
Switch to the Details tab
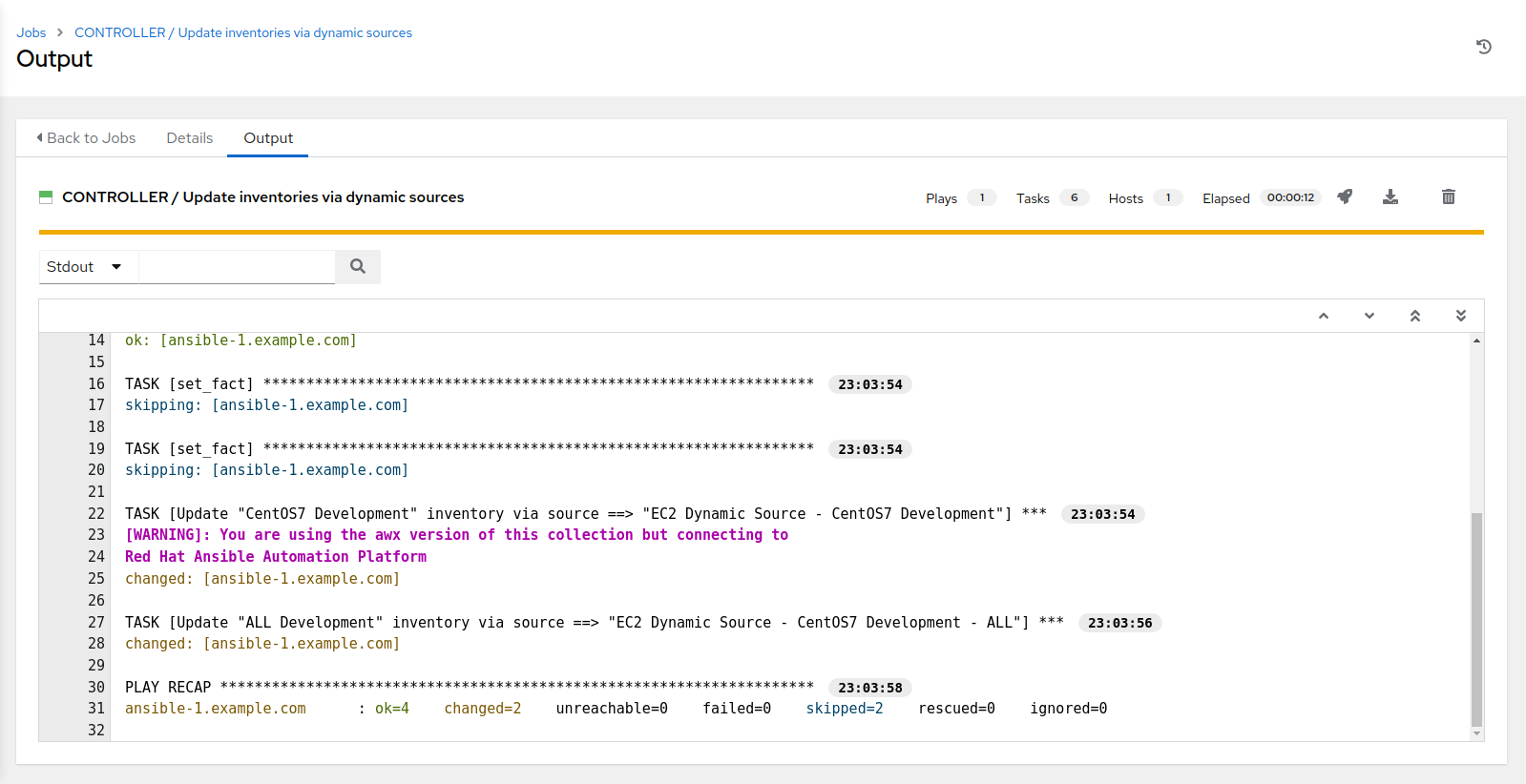click(190, 138)
